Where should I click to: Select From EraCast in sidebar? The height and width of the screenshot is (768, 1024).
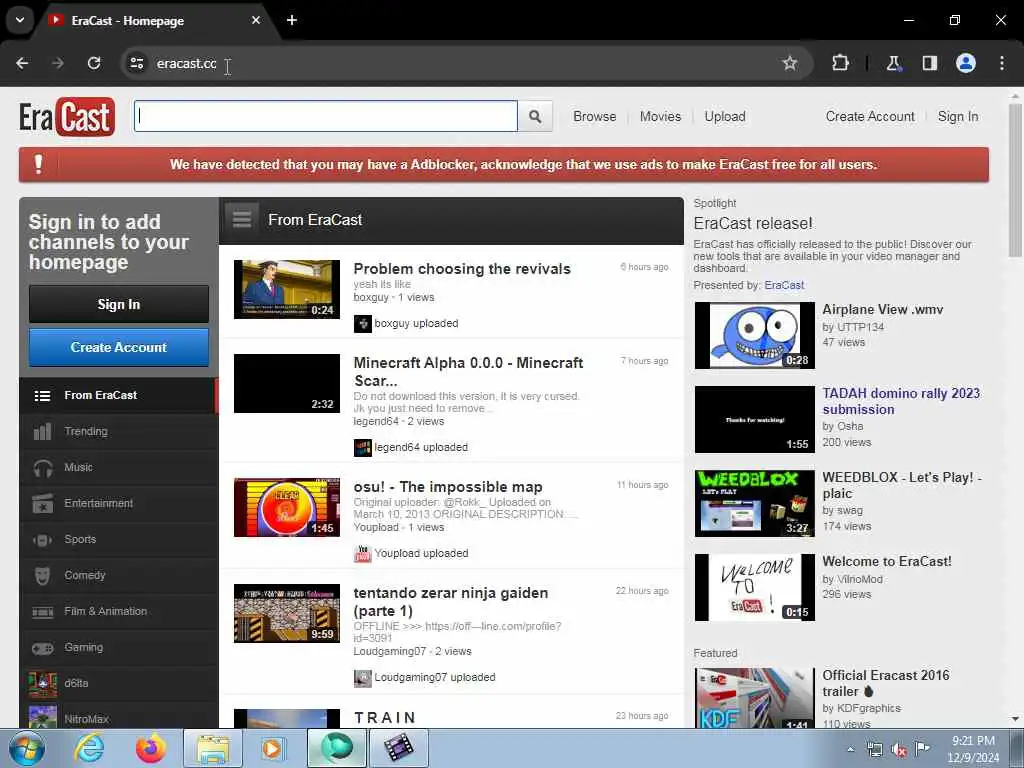click(x=118, y=395)
